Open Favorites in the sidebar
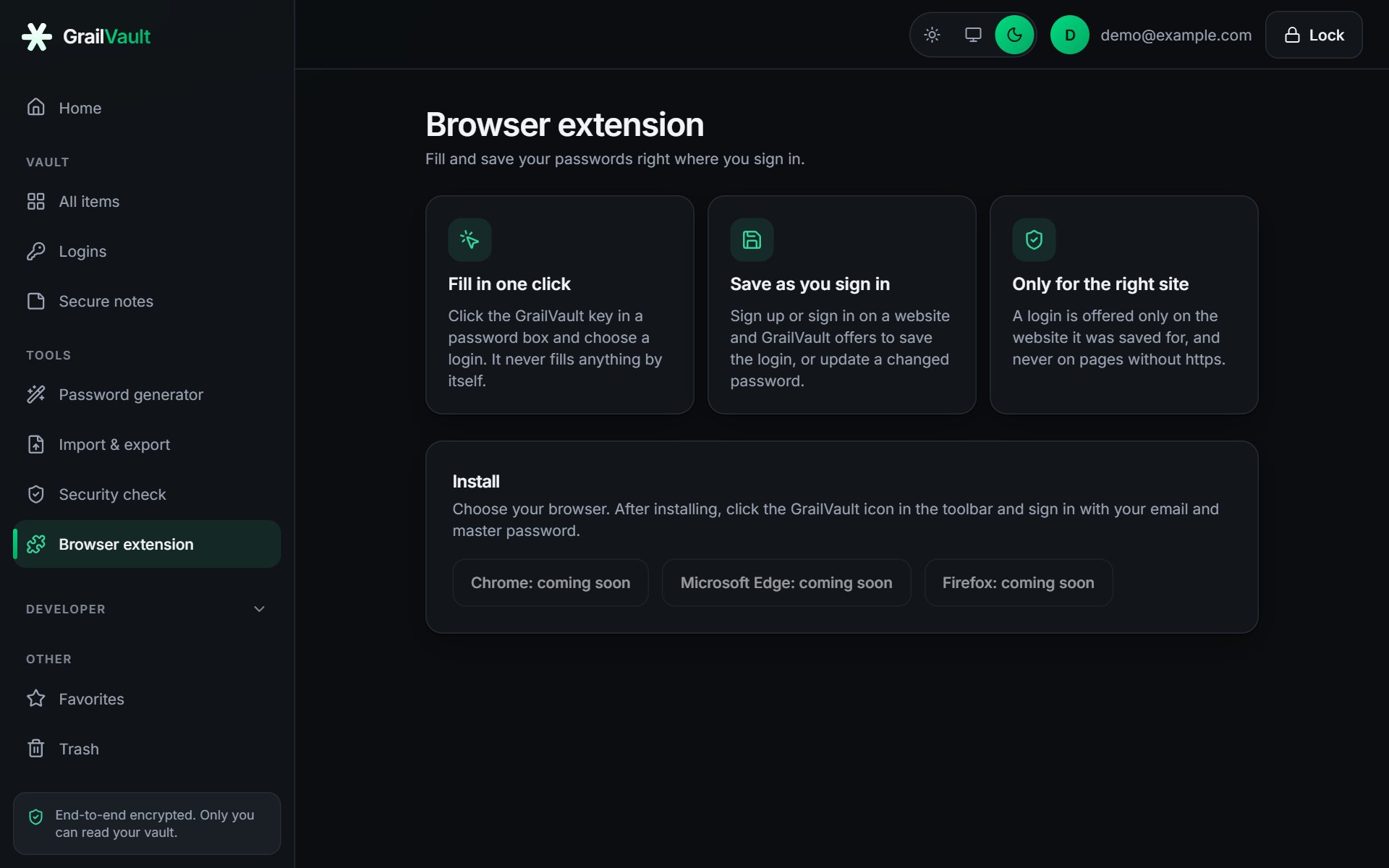Viewport: 1389px width, 868px height. point(147,699)
